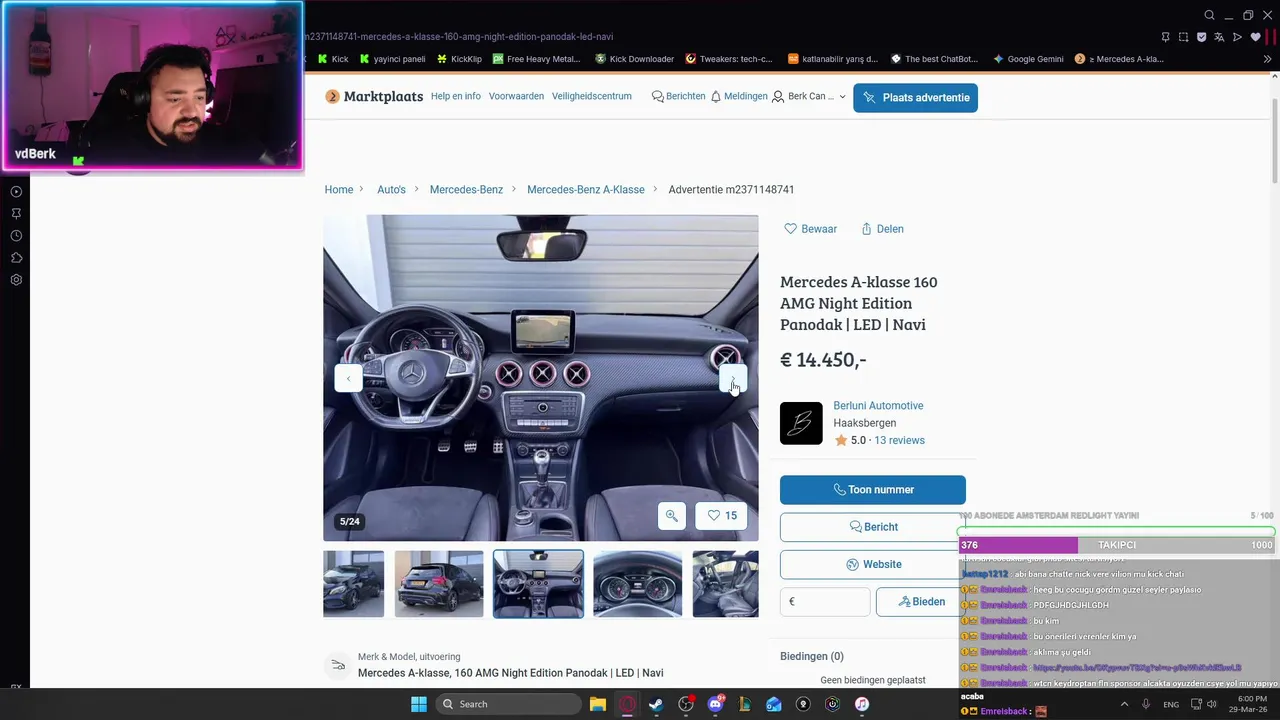Take a snapshot with dashed-square icon
This screenshot has width=1280, height=720.
[x=1183, y=37]
